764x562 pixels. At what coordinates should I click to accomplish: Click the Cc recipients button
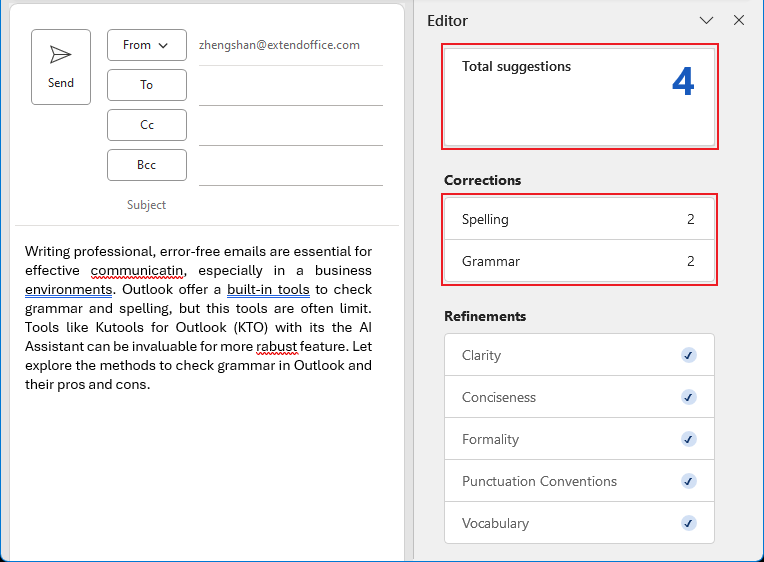(x=146, y=125)
